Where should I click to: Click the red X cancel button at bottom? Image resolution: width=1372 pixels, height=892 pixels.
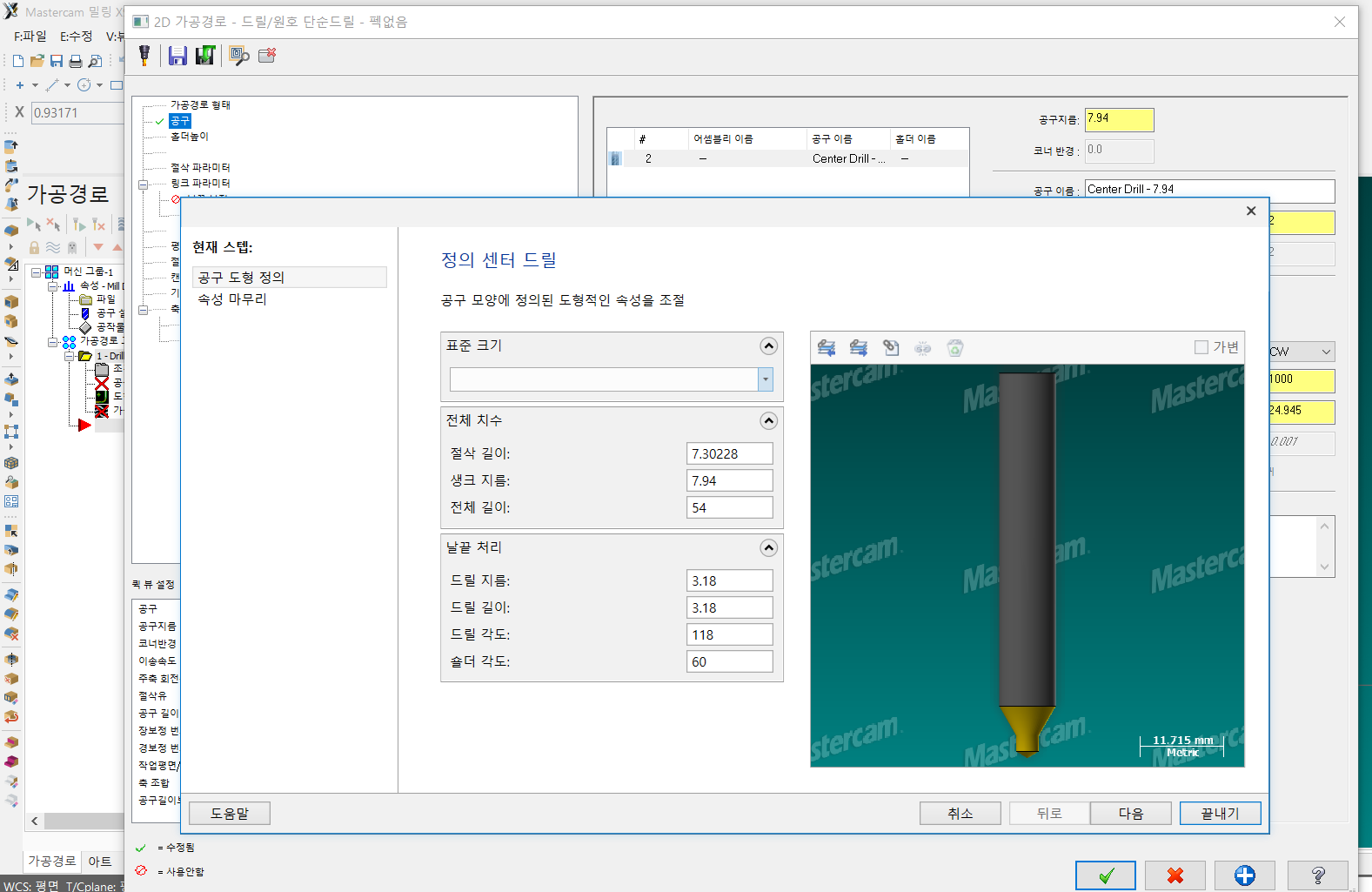pos(1175,875)
